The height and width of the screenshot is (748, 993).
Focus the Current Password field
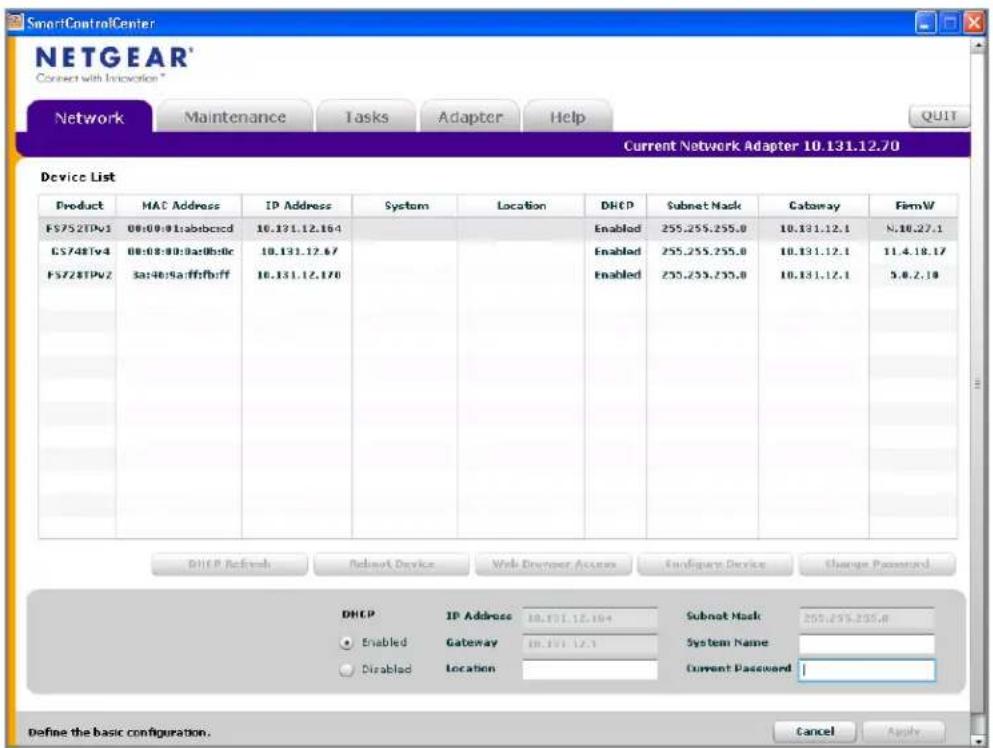(866, 669)
